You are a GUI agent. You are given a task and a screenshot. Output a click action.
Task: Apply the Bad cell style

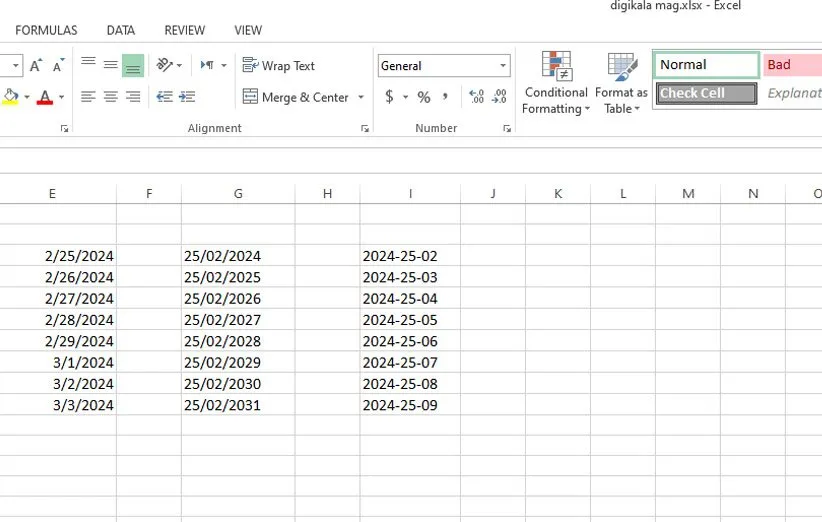click(791, 65)
